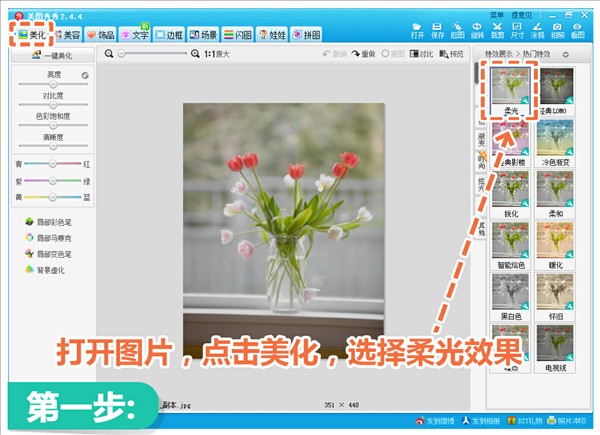The image size is (600, 435).
Task: Click the 保存 (Save) icon
Action: coord(438,30)
